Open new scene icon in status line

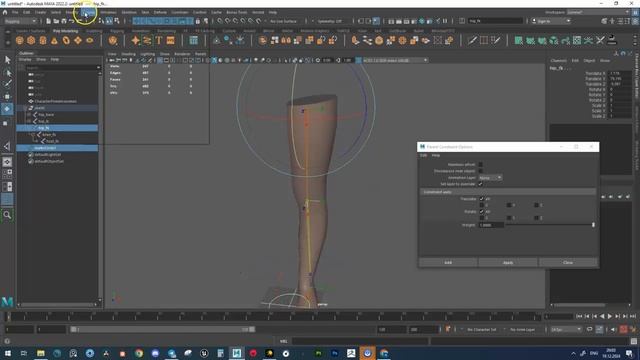coord(48,21)
